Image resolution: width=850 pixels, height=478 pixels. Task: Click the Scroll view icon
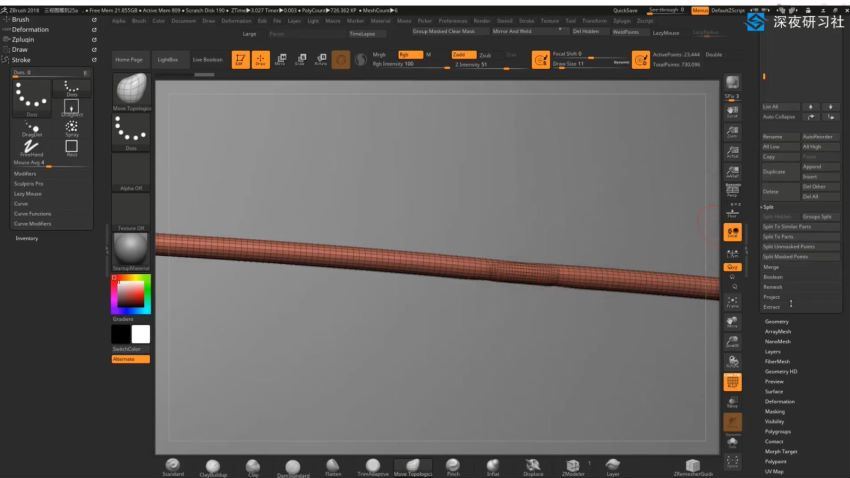[x=732, y=112]
